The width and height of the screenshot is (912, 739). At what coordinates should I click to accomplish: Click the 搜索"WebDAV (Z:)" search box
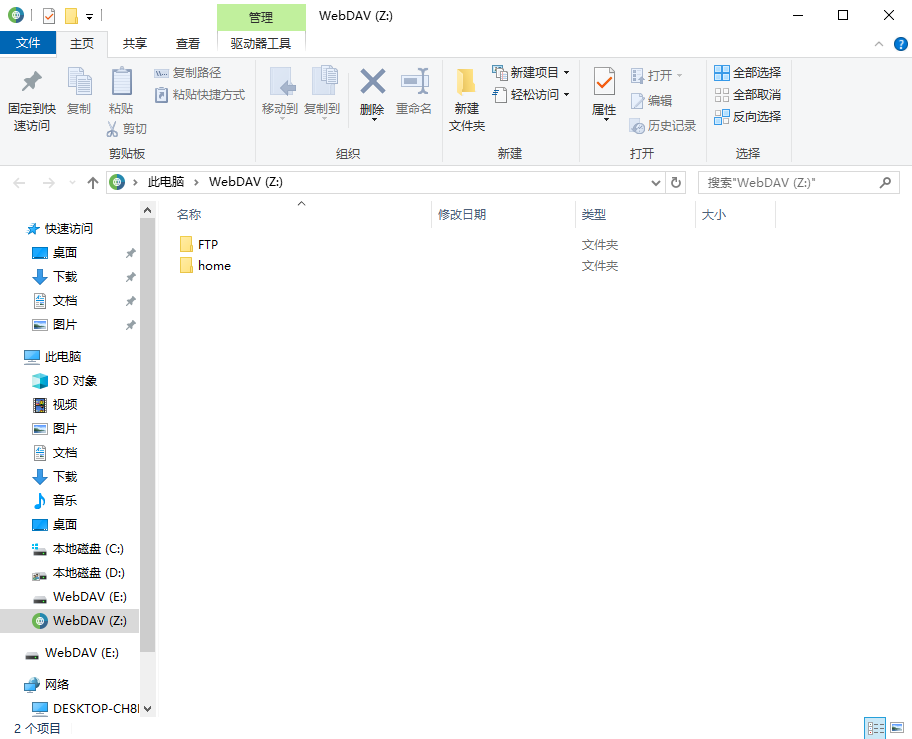click(x=798, y=183)
